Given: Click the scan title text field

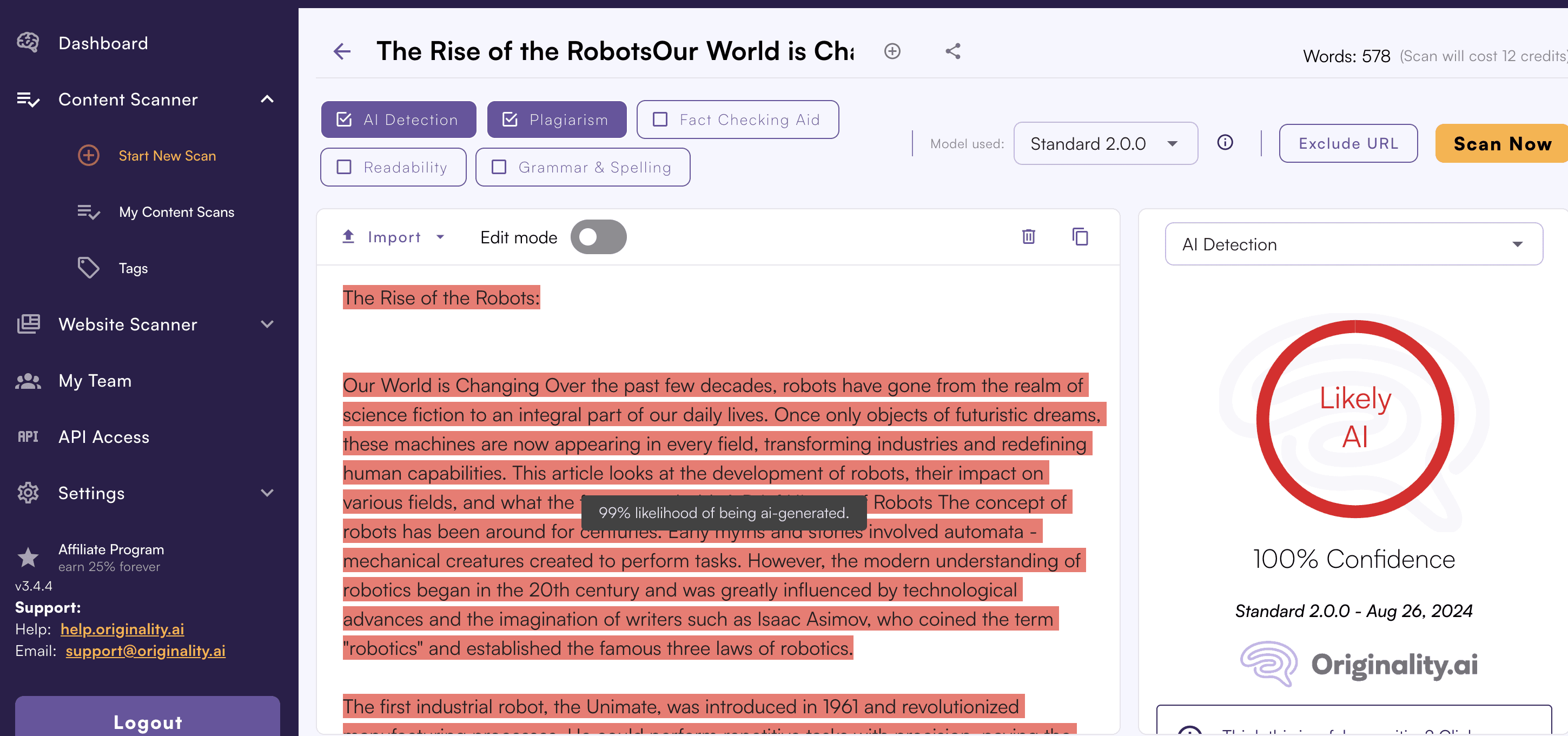Looking at the screenshot, I should [614, 51].
